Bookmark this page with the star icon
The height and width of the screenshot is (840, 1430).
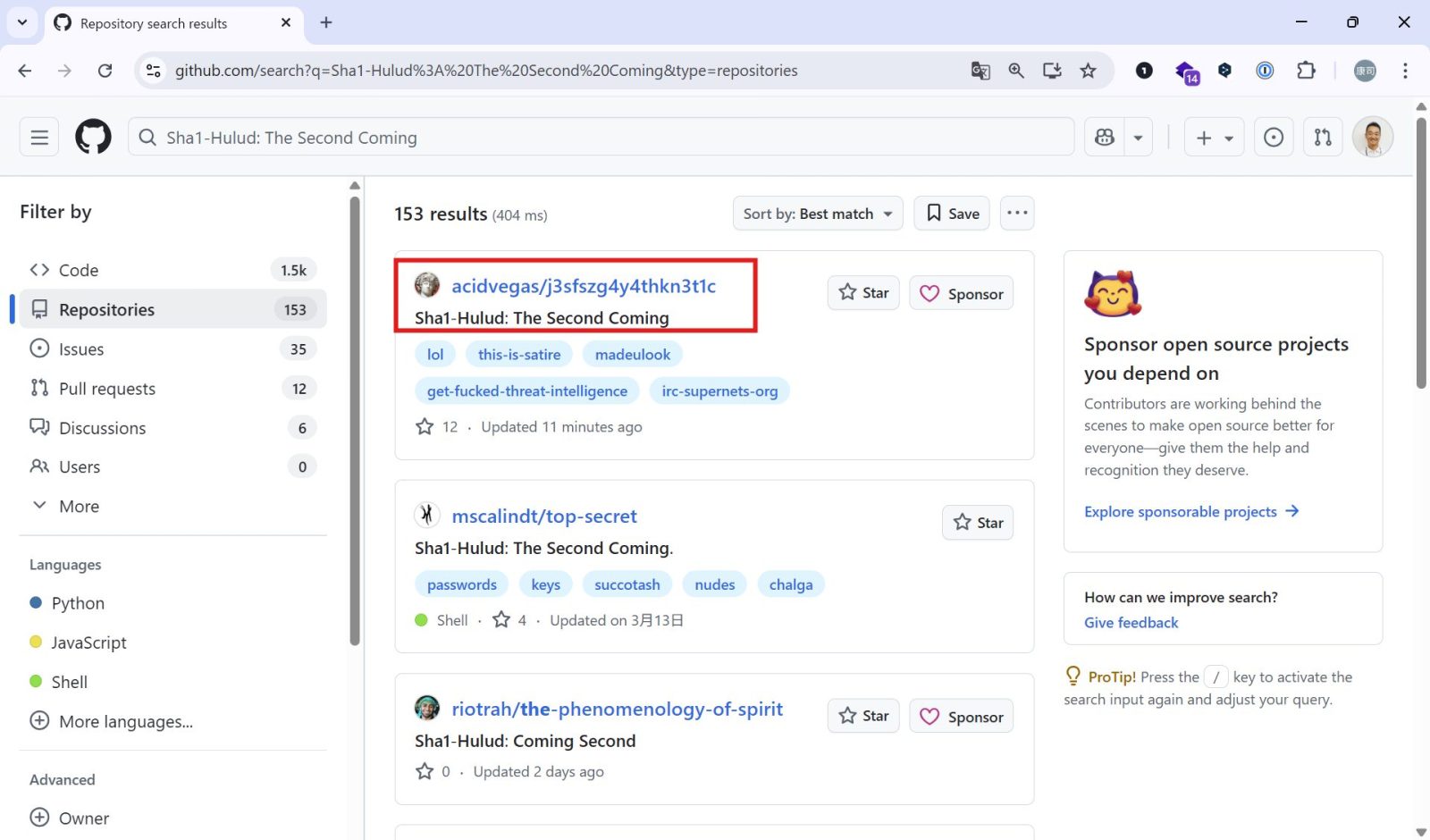click(x=1088, y=71)
